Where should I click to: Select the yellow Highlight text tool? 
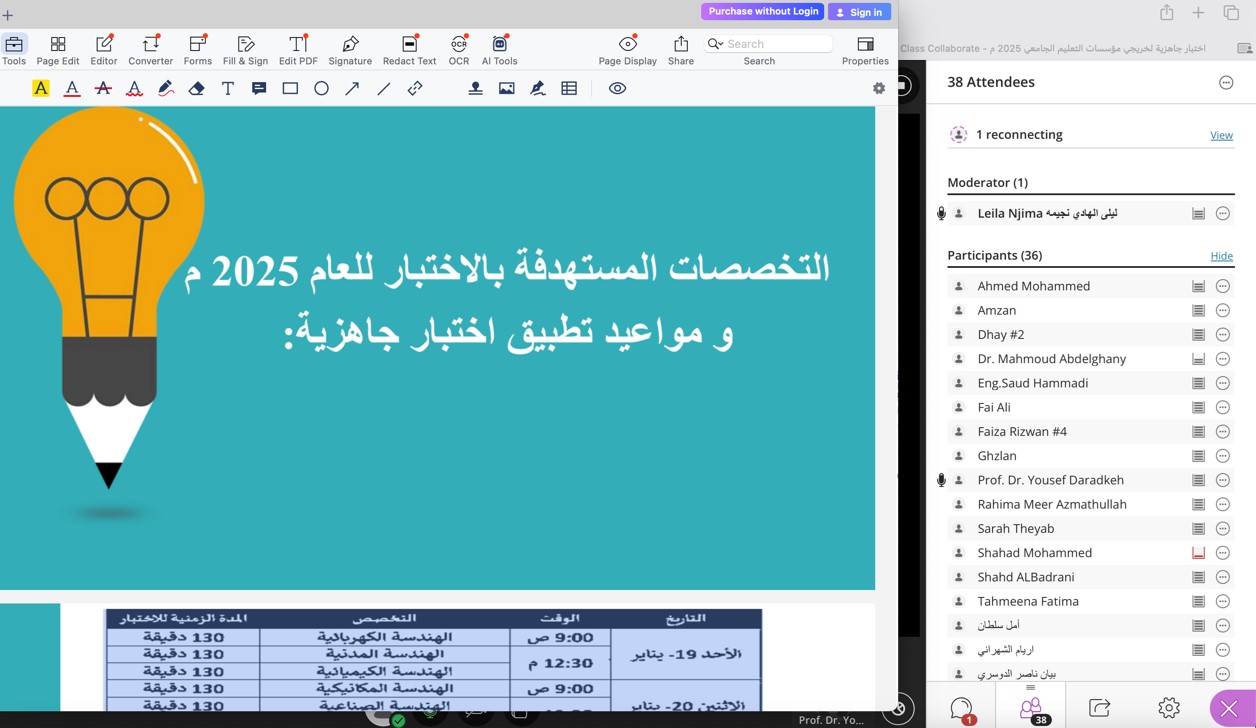41,88
